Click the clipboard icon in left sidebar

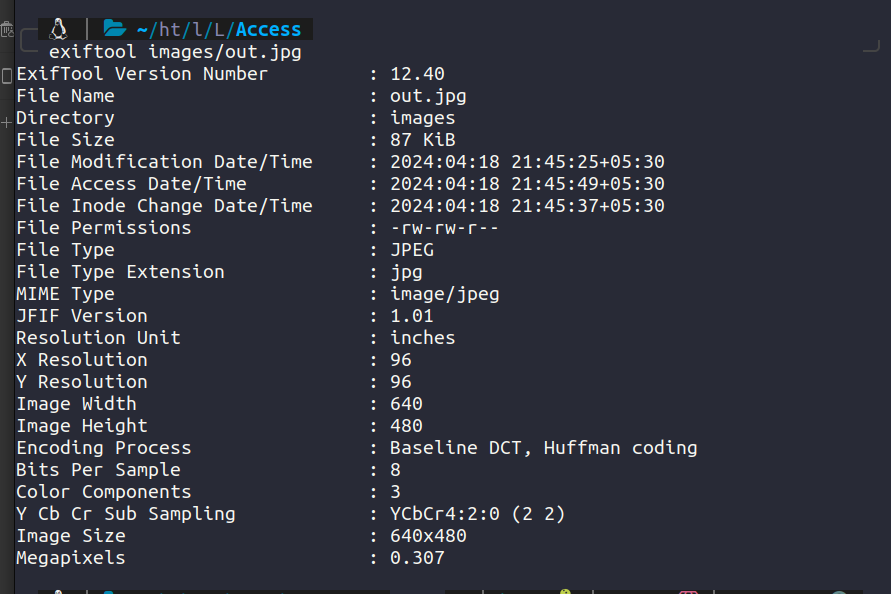click(x=6, y=76)
